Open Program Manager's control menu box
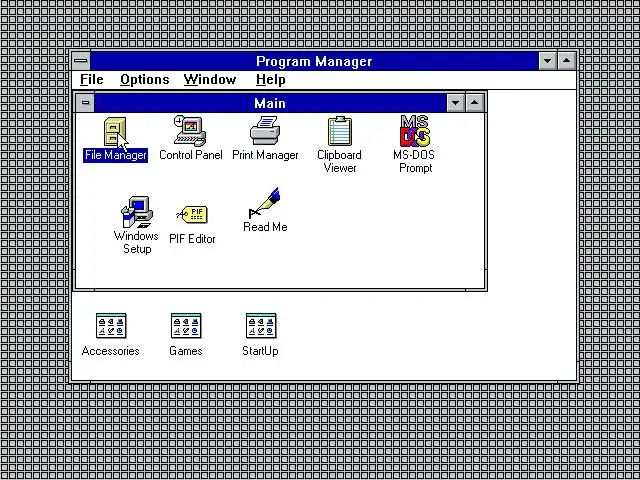Screen dimensions: 640x480 point(81,61)
